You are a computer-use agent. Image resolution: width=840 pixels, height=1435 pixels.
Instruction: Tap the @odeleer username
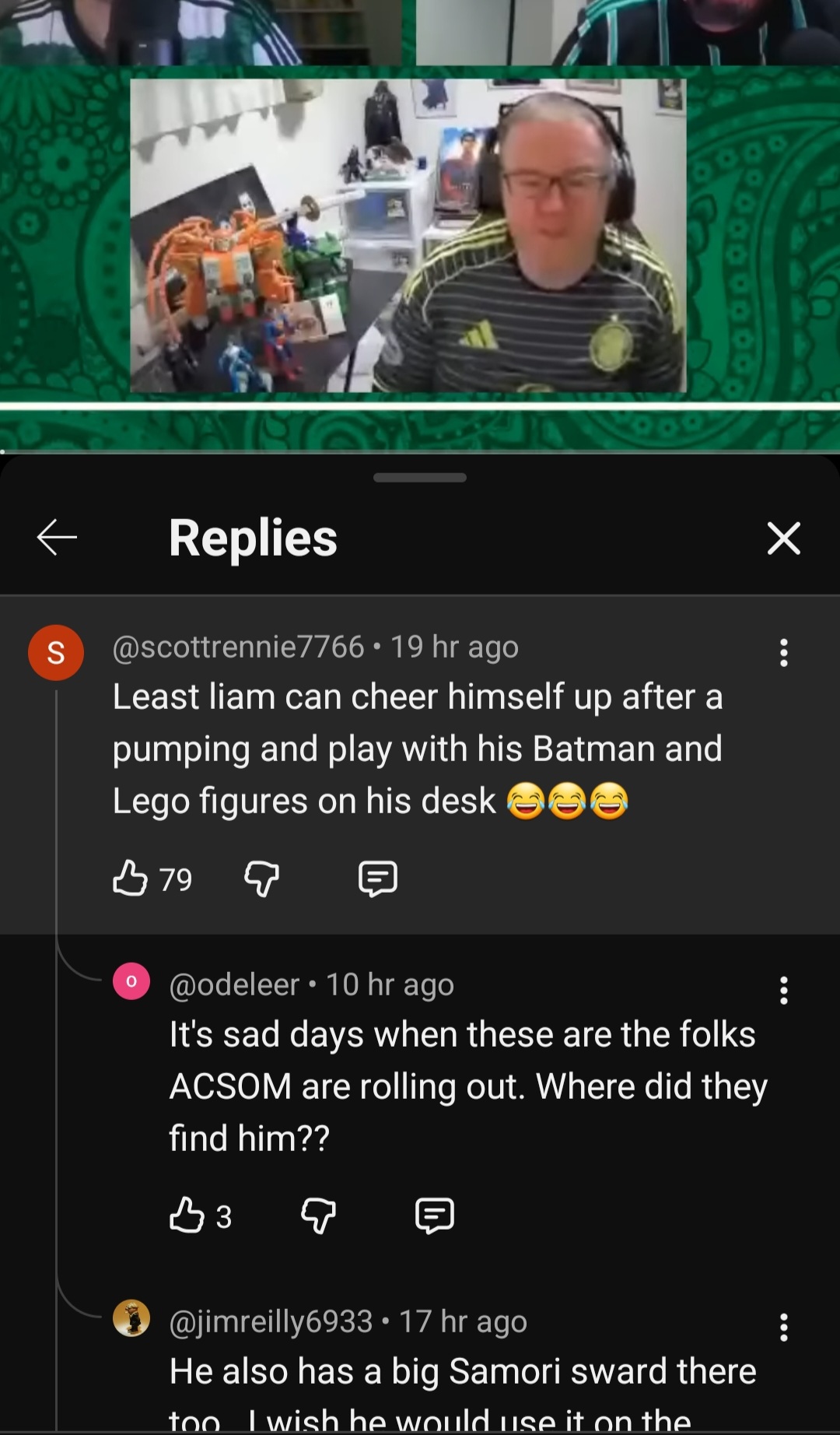(234, 984)
